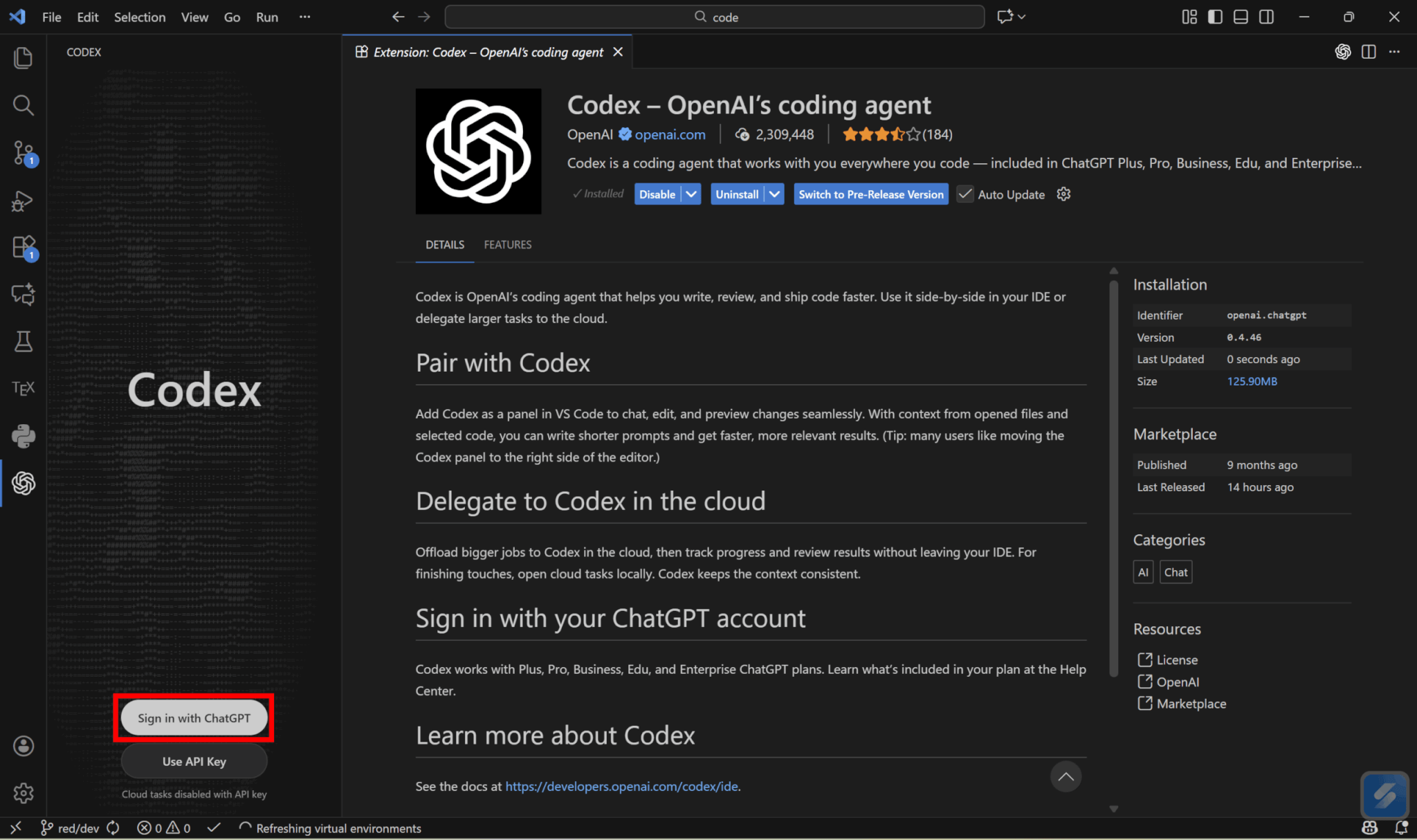1417x840 pixels.
Task: Expand the Disable button dropdown arrow
Action: [x=691, y=194]
